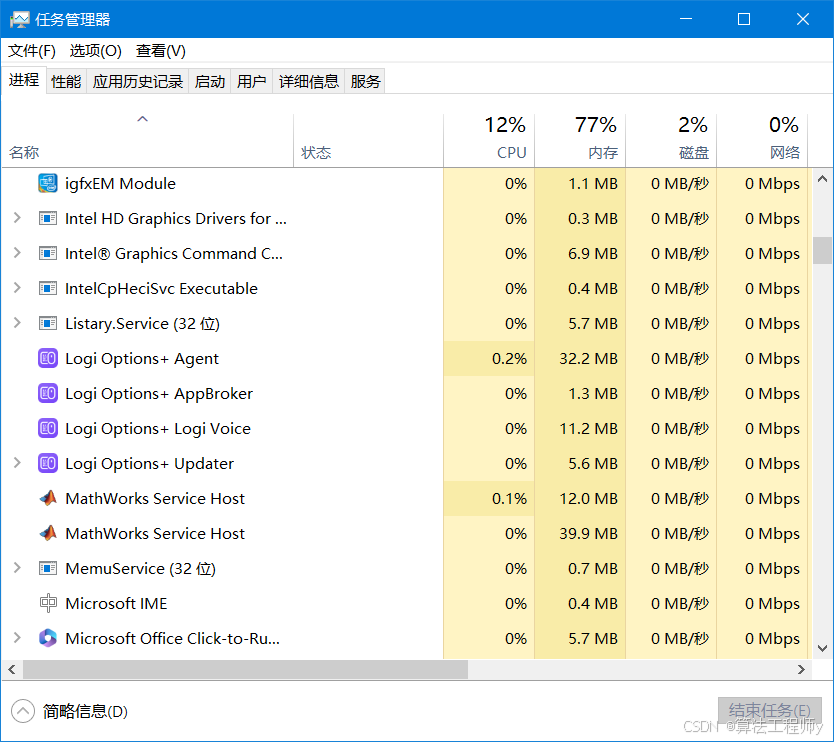Click the Listary.Service process icon

[48, 323]
